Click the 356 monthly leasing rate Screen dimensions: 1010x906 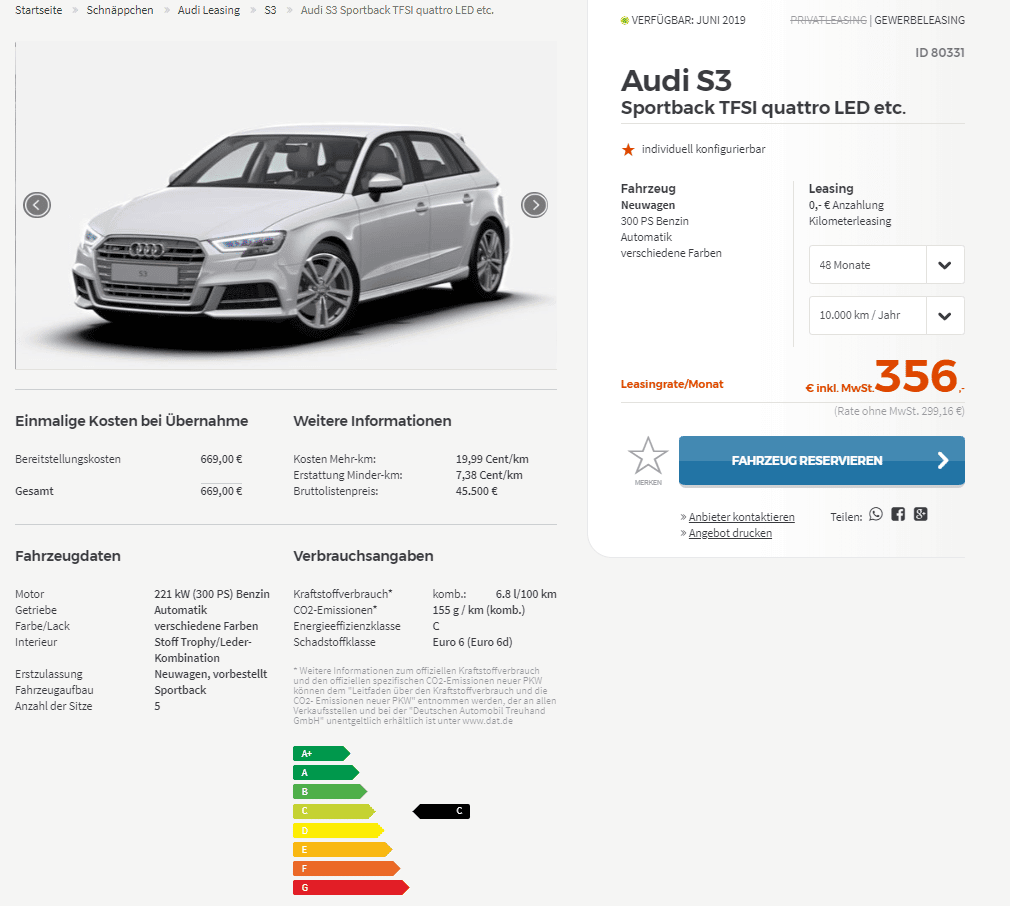(916, 376)
